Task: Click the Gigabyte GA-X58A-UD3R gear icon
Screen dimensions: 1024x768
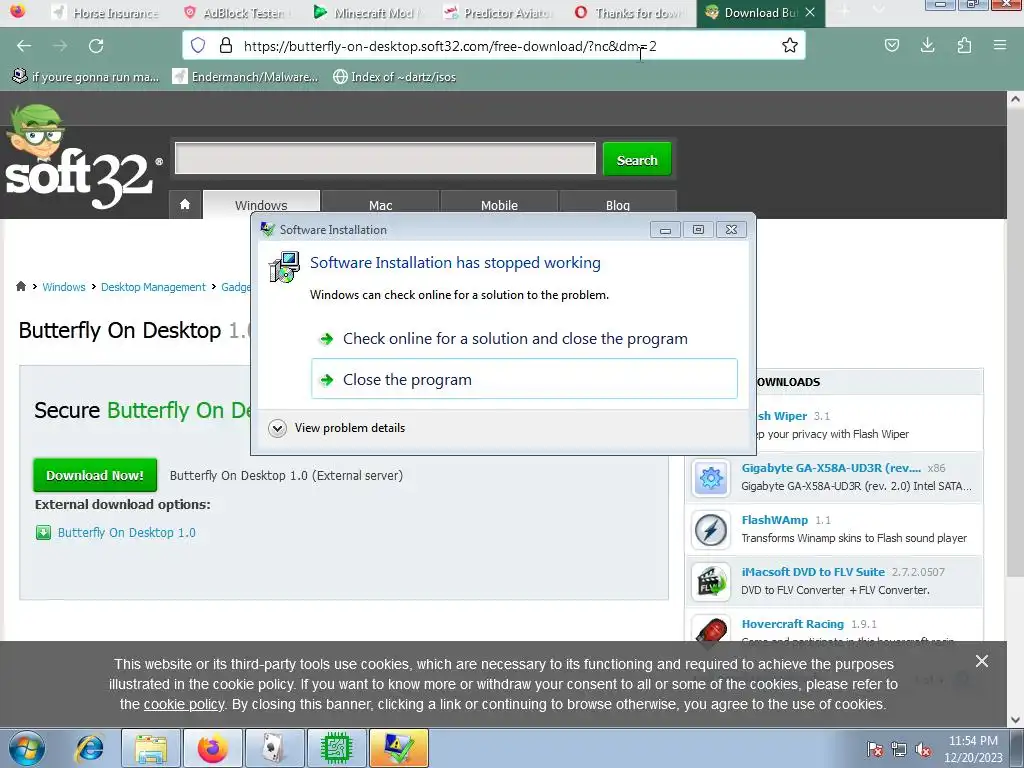Action: (711, 478)
